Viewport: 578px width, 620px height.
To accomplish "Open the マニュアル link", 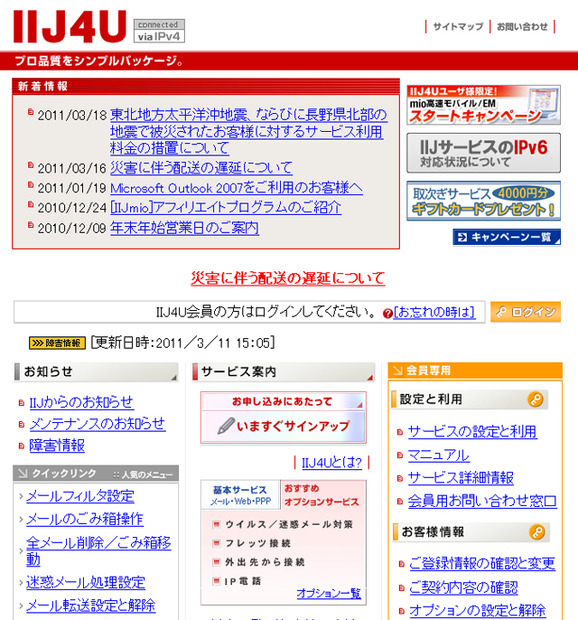I will 438,455.
